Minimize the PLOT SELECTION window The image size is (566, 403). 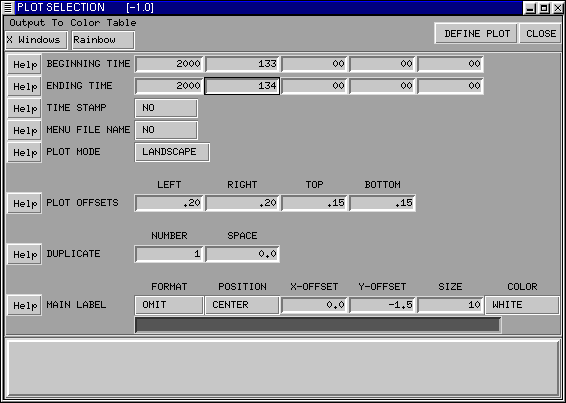pos(530,8)
